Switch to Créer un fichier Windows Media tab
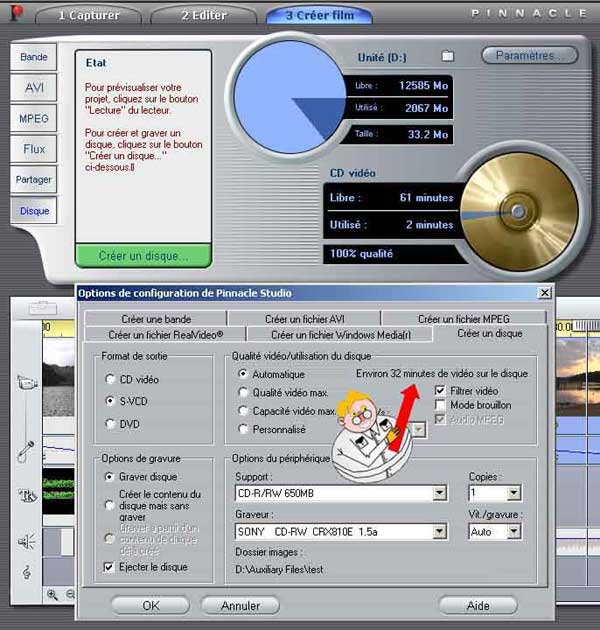This screenshot has width=600, height=630. [x=340, y=334]
